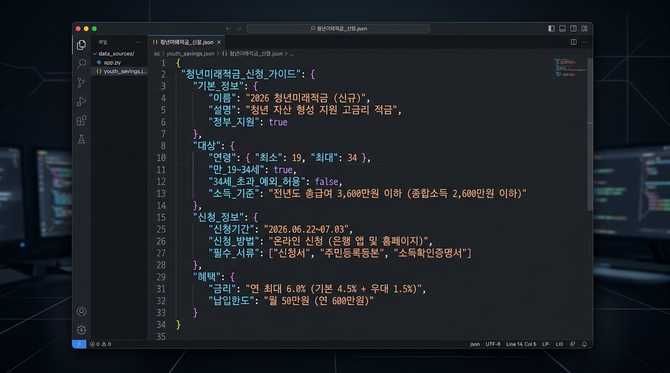Screen dimensions: 670x373
Task: Click the youth_savings.json breadcrumb segment
Action: pyautogui.click(x=191, y=54)
